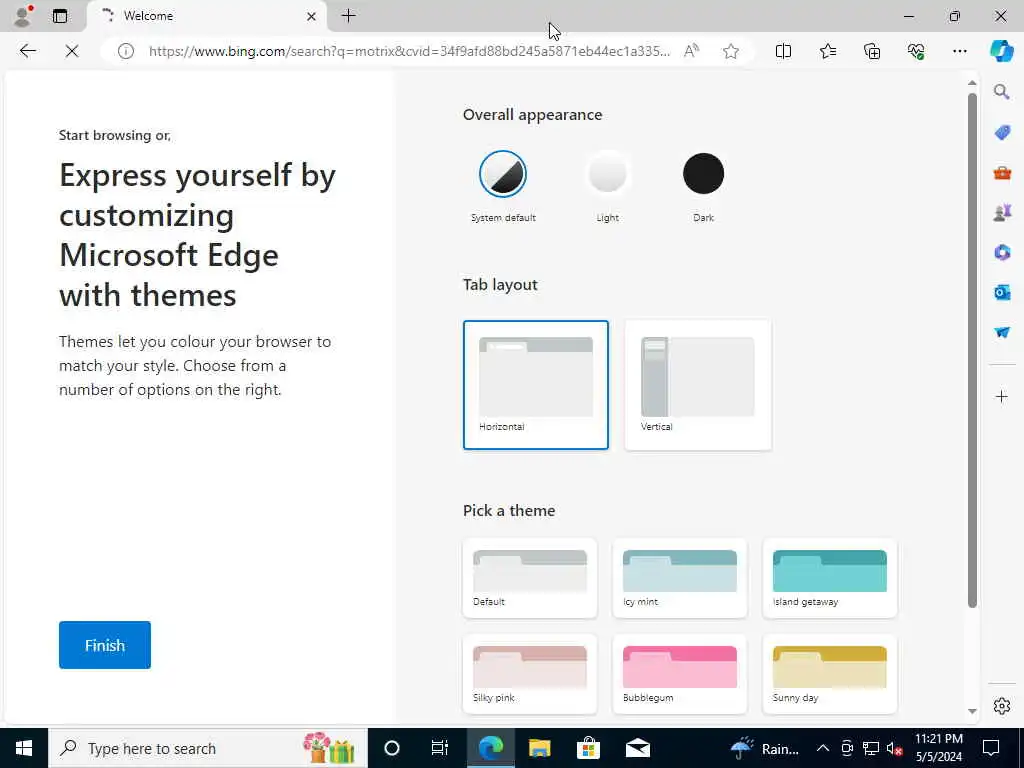Open the Rain weather widget
The image size is (1024, 768).
coord(764,748)
